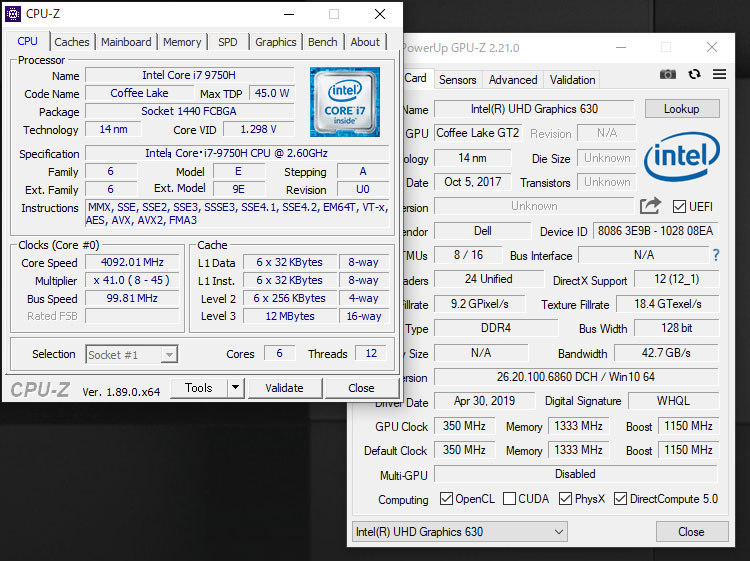Click the GPU Clock value 350 MHz
The height and width of the screenshot is (561, 750).
coord(464,426)
